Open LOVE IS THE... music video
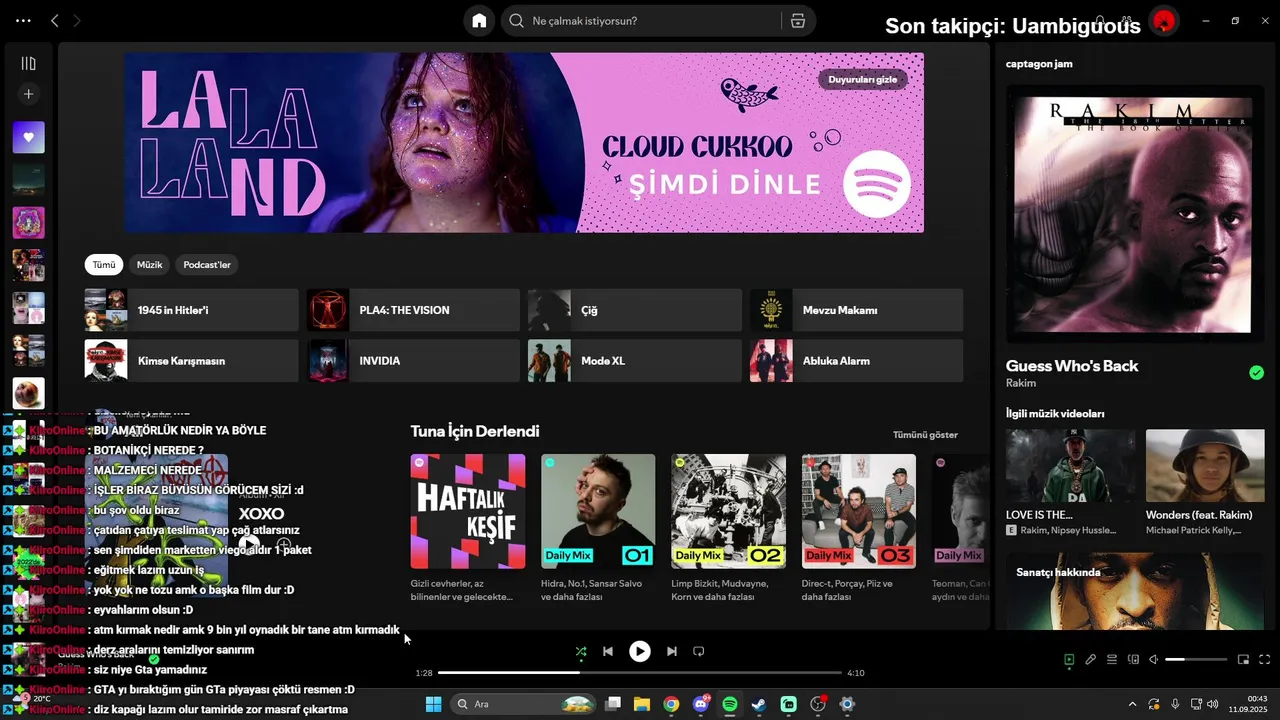The height and width of the screenshot is (720, 1280). point(1070,483)
